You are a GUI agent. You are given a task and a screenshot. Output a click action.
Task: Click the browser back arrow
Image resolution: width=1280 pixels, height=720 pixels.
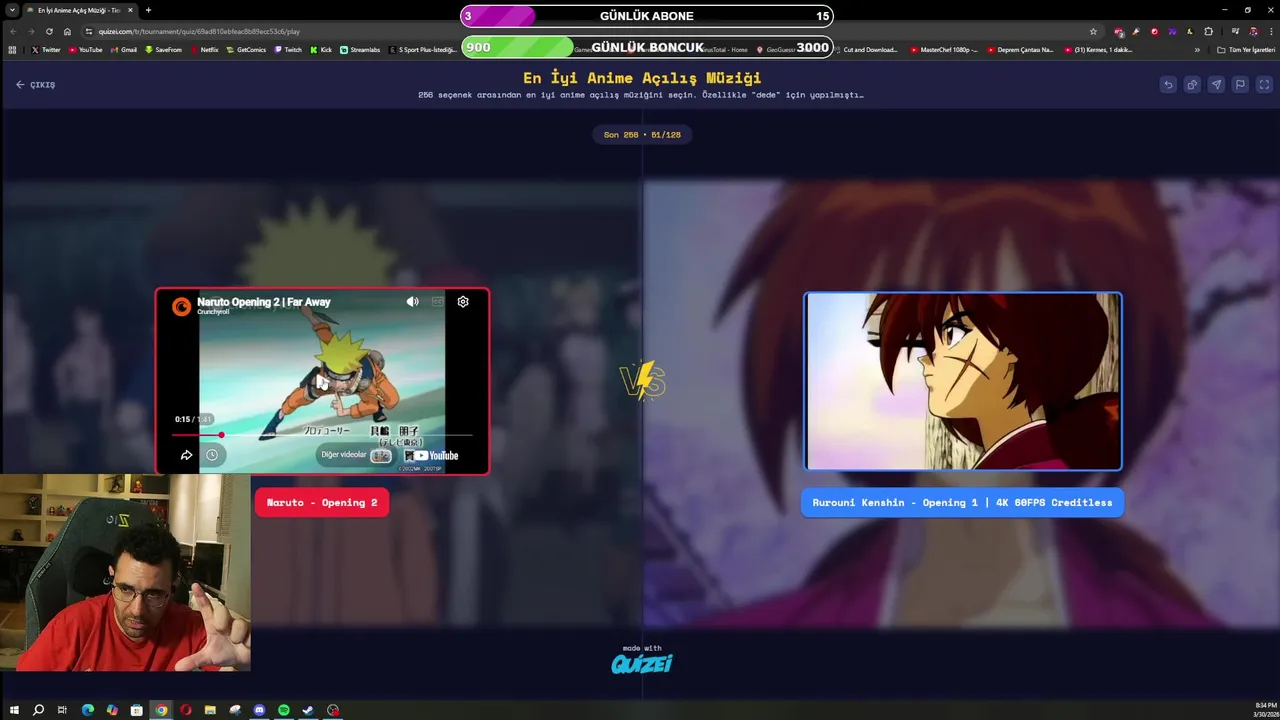click(x=13, y=31)
